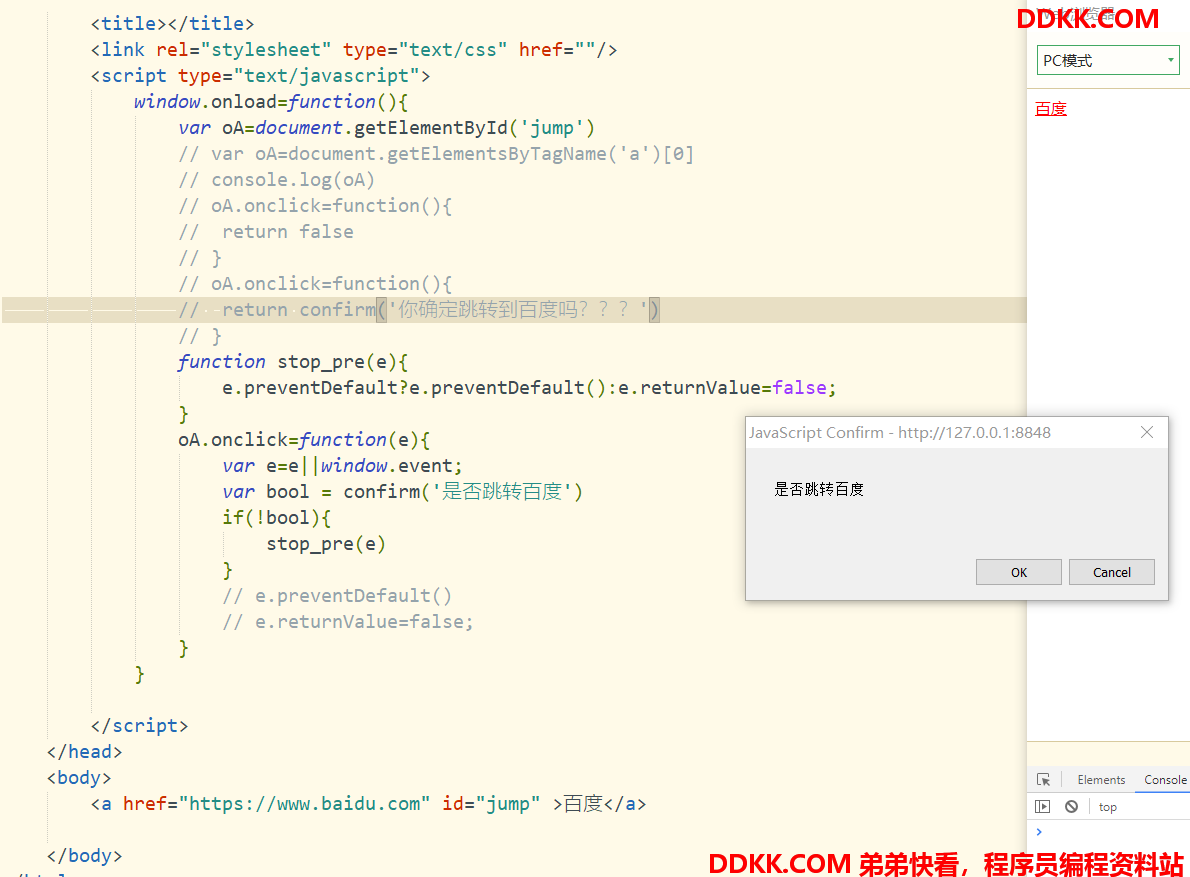Clear the console with the ban icon

pyautogui.click(x=1071, y=806)
